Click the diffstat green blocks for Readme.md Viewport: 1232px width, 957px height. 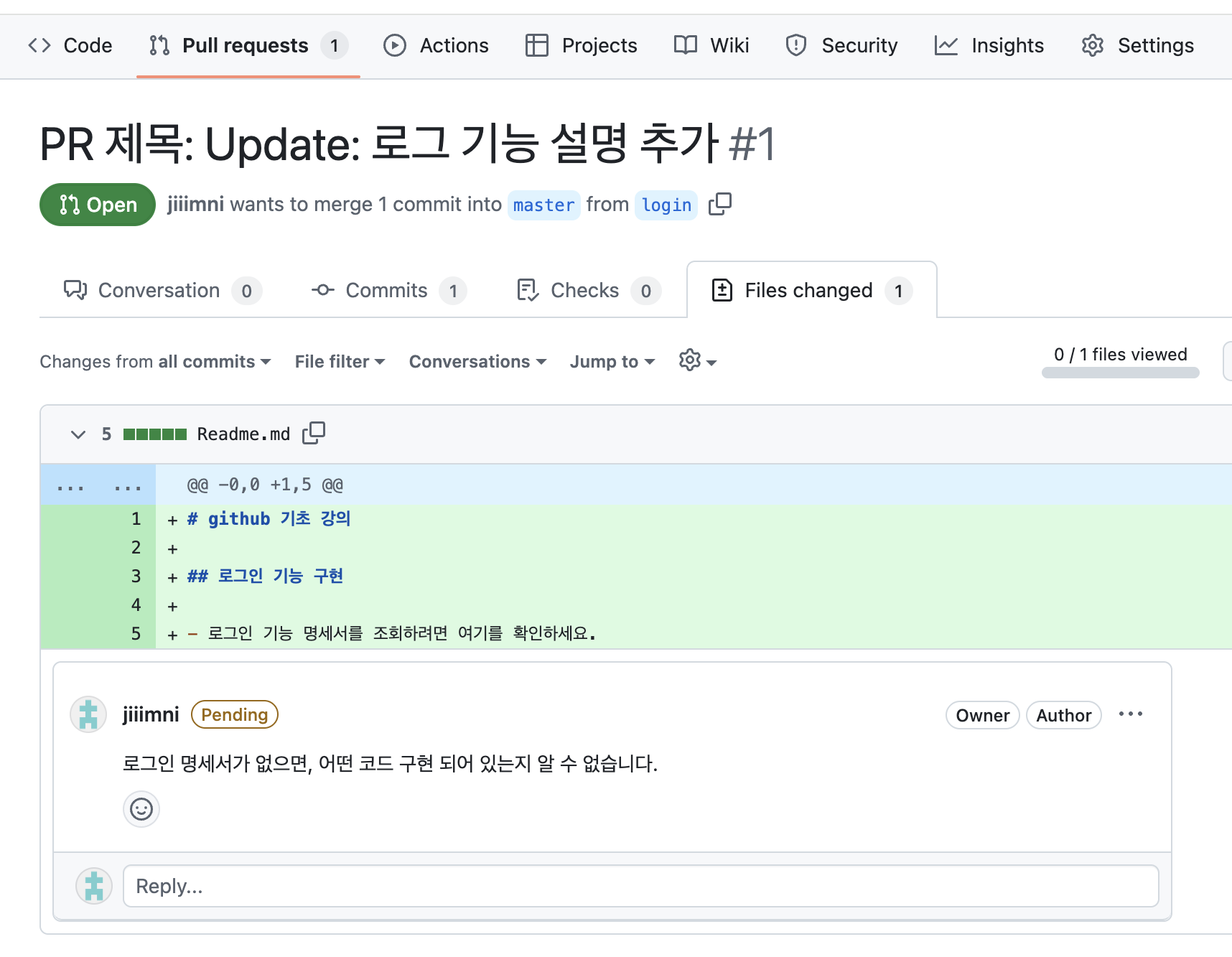(155, 434)
